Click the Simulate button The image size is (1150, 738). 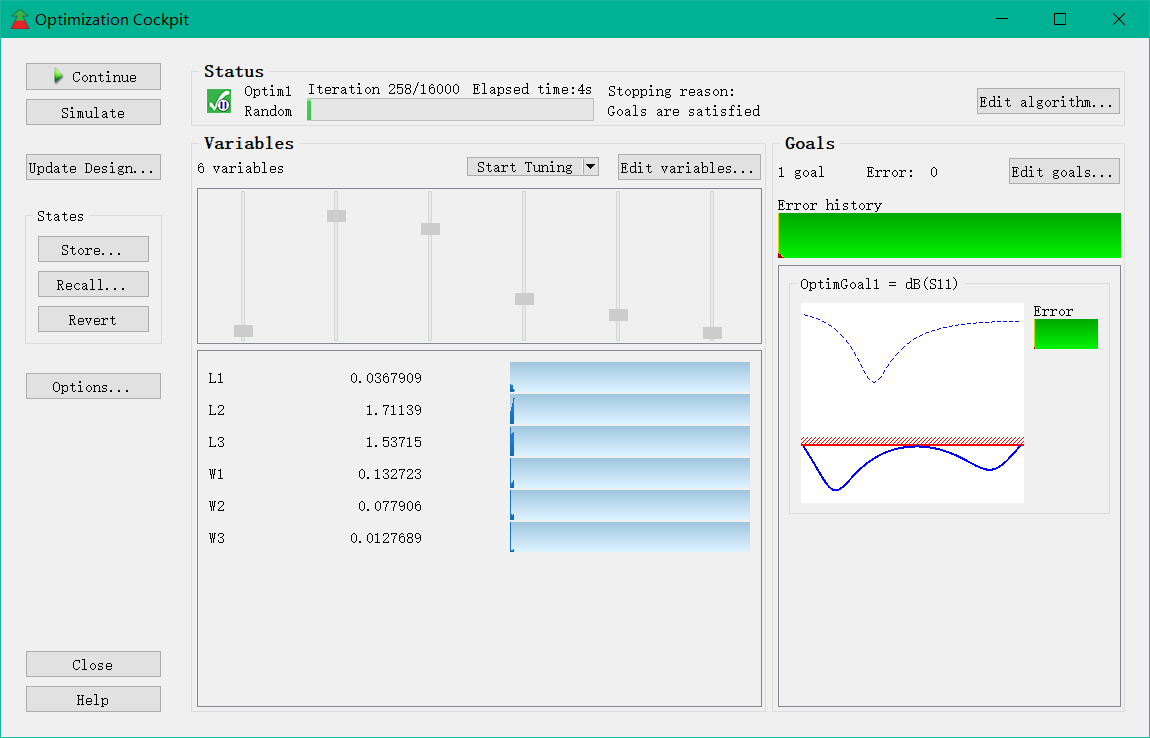coord(93,113)
